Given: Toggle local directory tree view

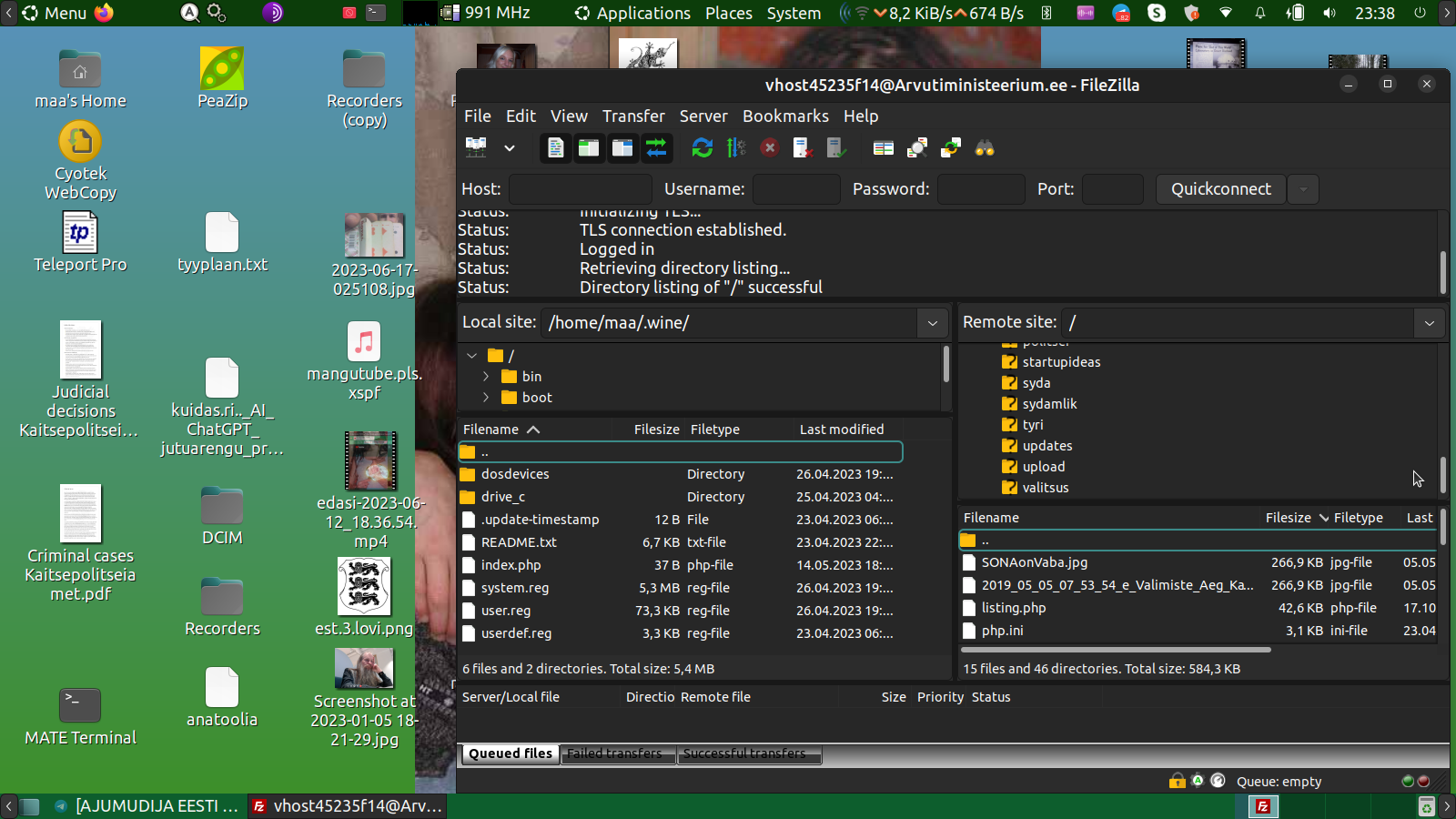Looking at the screenshot, I should 589,147.
